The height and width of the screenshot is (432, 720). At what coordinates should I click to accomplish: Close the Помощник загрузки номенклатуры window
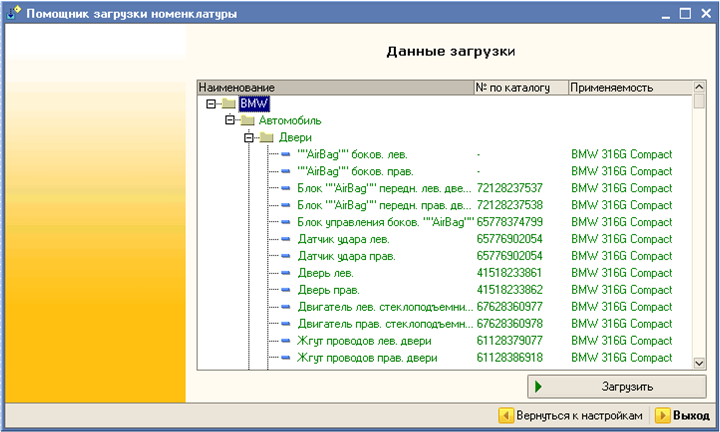706,13
